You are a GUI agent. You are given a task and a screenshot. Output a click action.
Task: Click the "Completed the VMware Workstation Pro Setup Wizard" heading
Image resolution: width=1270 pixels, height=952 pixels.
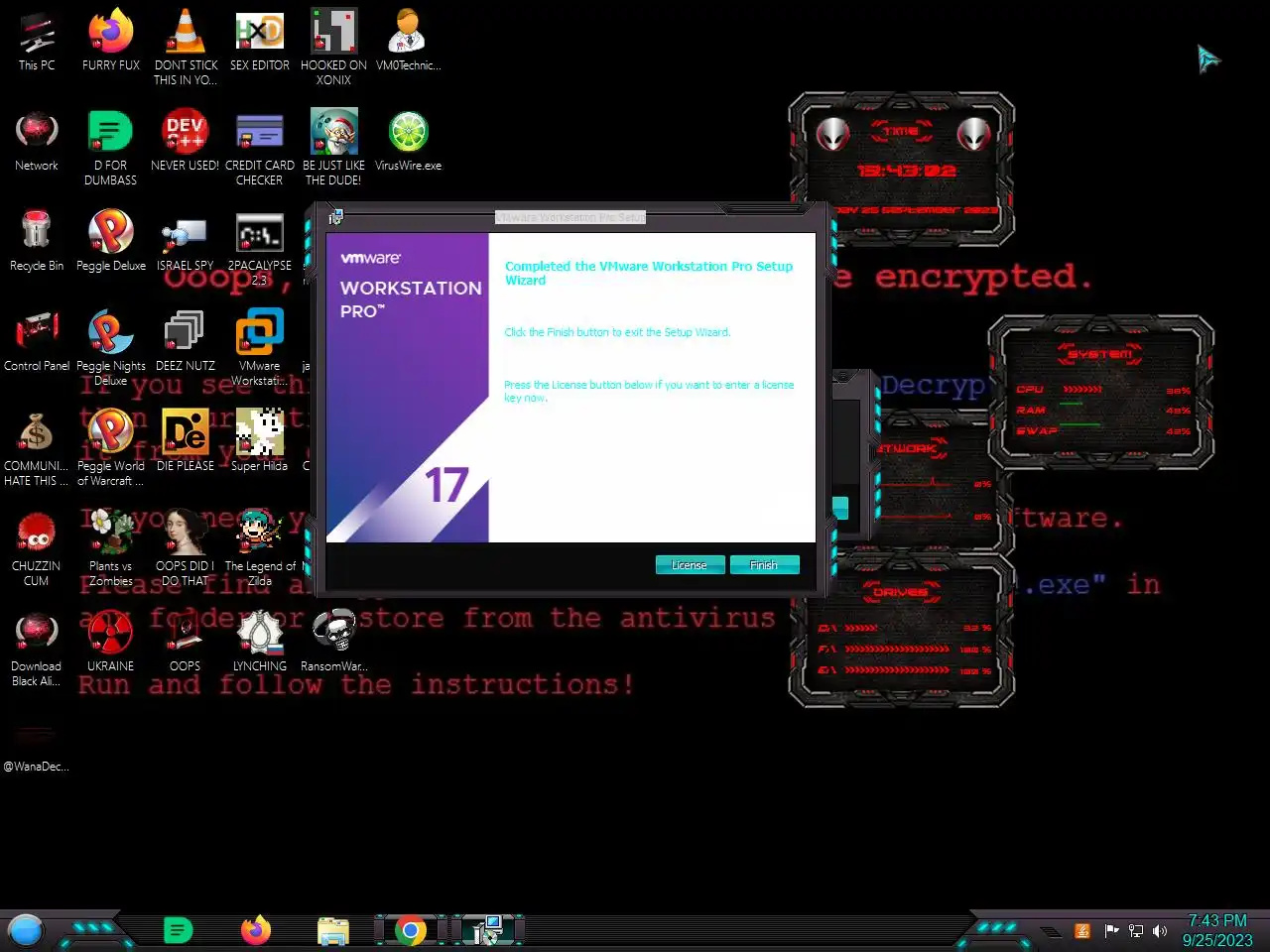(x=649, y=273)
